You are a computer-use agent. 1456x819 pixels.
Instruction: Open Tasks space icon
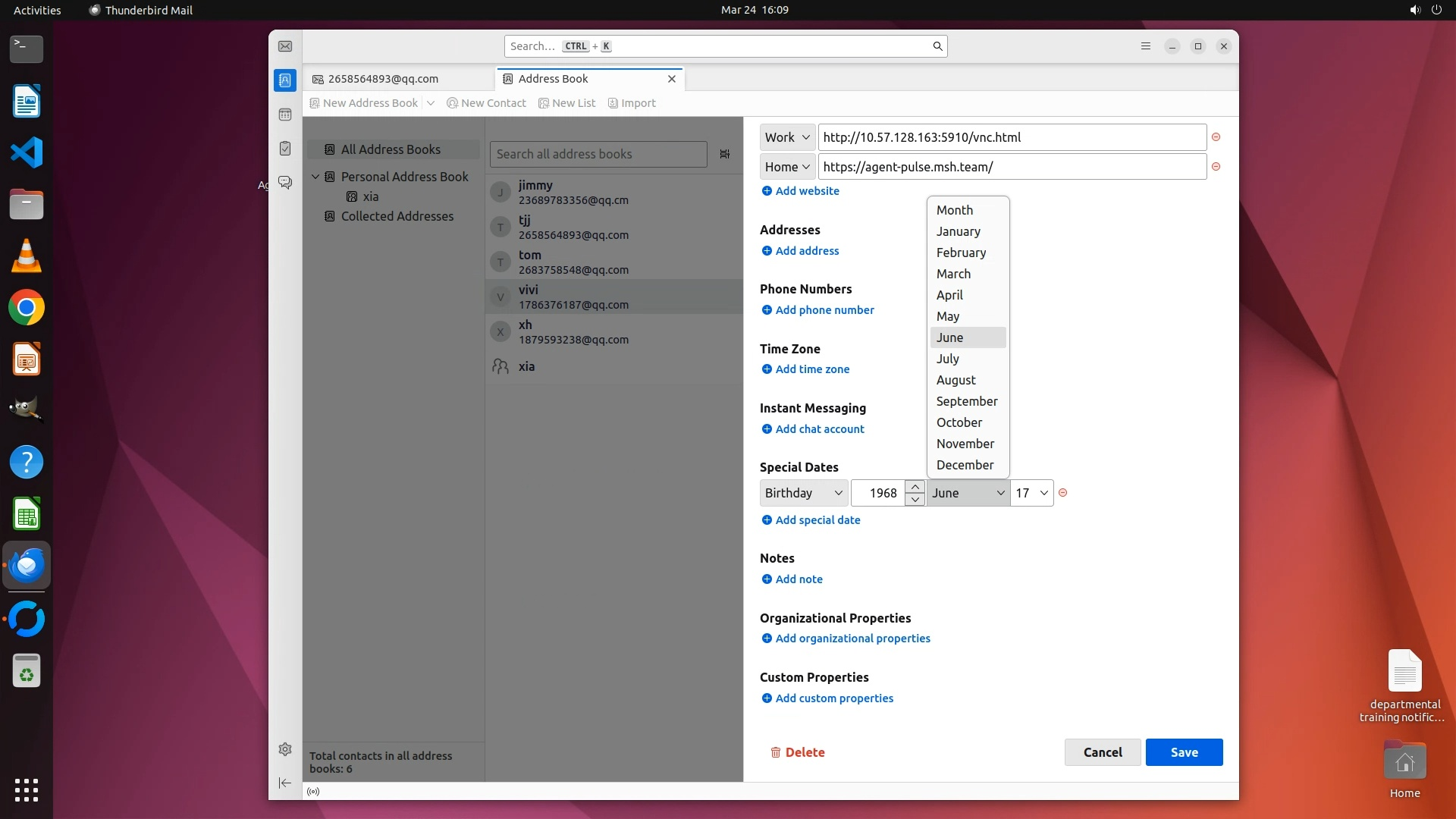tap(285, 149)
